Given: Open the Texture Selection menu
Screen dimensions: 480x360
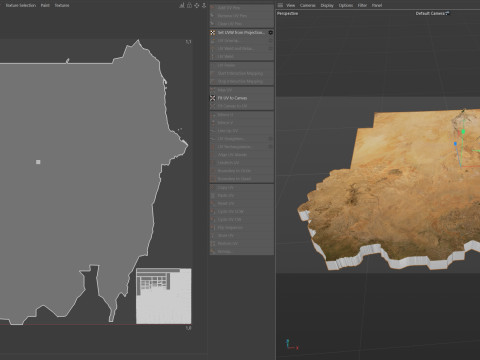Looking at the screenshot, I should (x=21, y=5).
